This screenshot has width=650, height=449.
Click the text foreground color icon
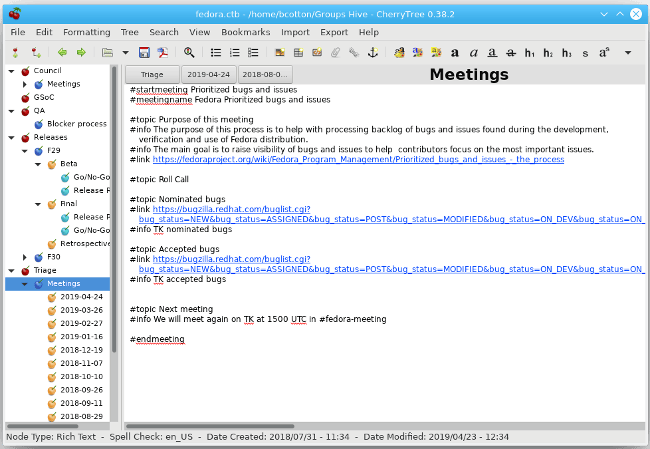(x=400, y=52)
